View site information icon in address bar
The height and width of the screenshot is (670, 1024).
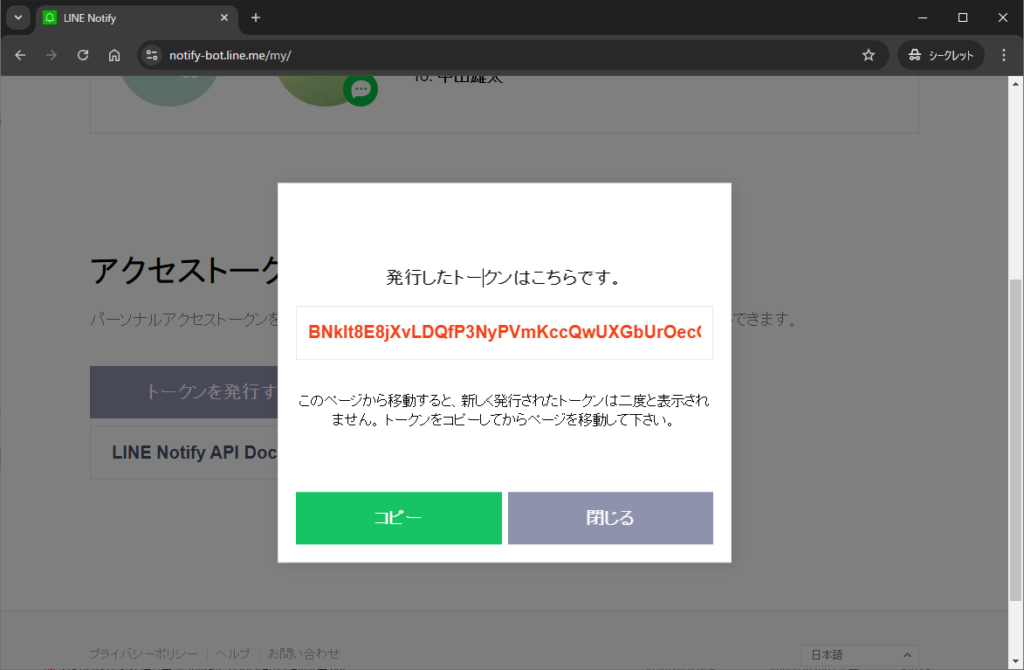[x=152, y=55]
